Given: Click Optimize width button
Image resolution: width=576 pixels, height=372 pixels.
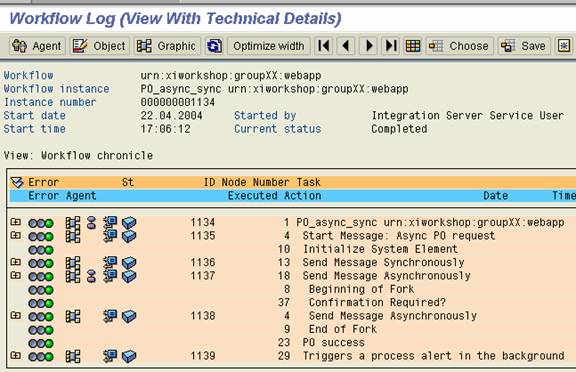Looking at the screenshot, I should tap(269, 46).
